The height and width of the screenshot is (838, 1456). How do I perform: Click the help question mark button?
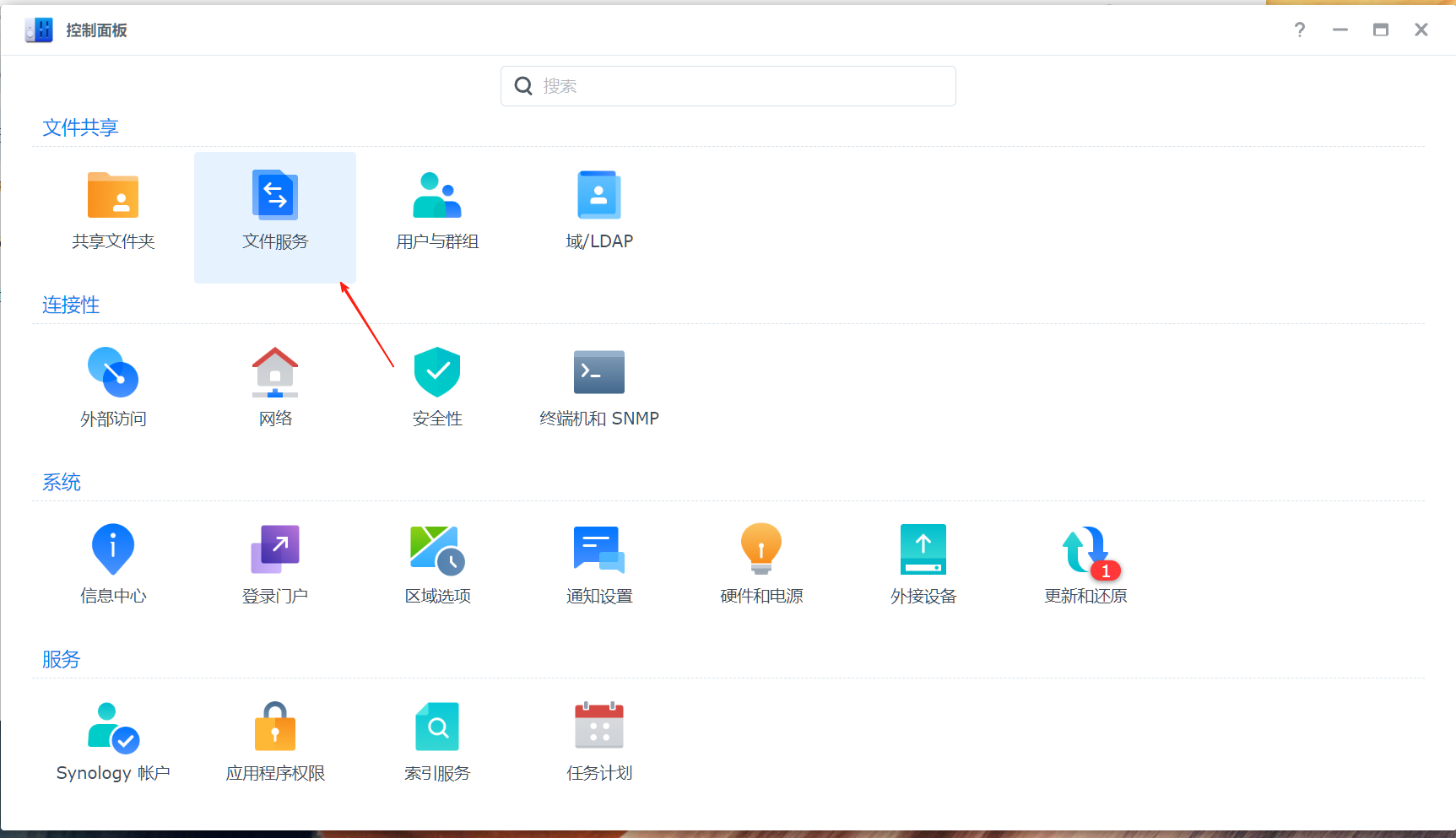pos(1300,30)
